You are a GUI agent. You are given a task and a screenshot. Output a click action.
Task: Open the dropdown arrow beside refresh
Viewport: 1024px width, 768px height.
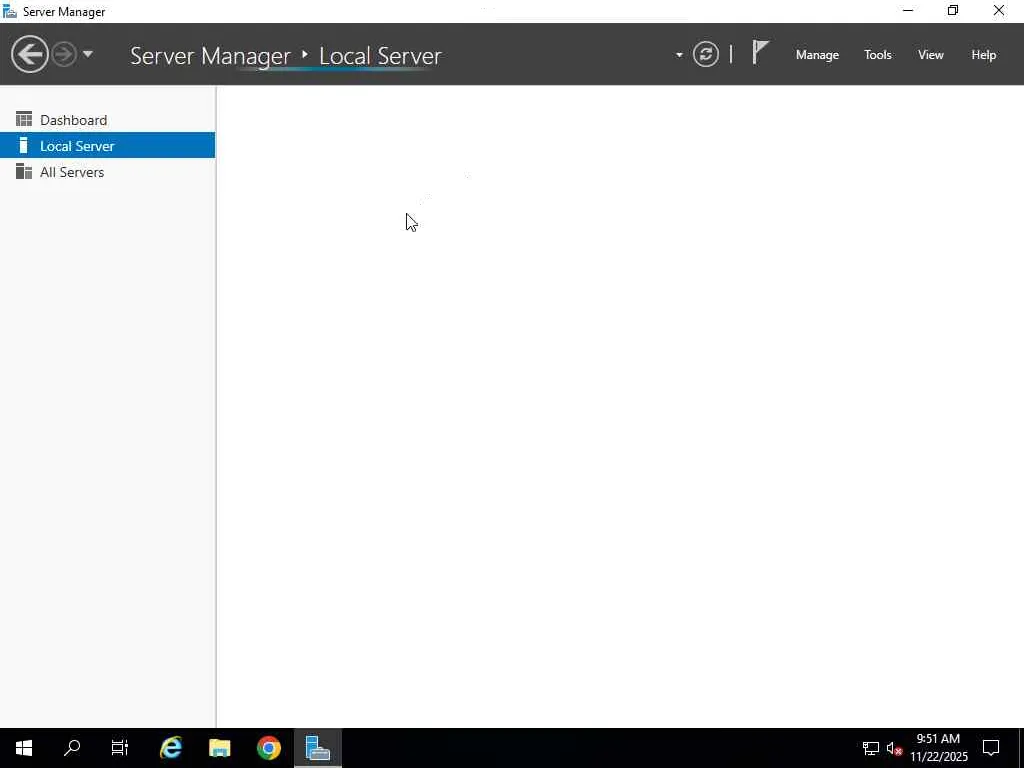(x=679, y=55)
